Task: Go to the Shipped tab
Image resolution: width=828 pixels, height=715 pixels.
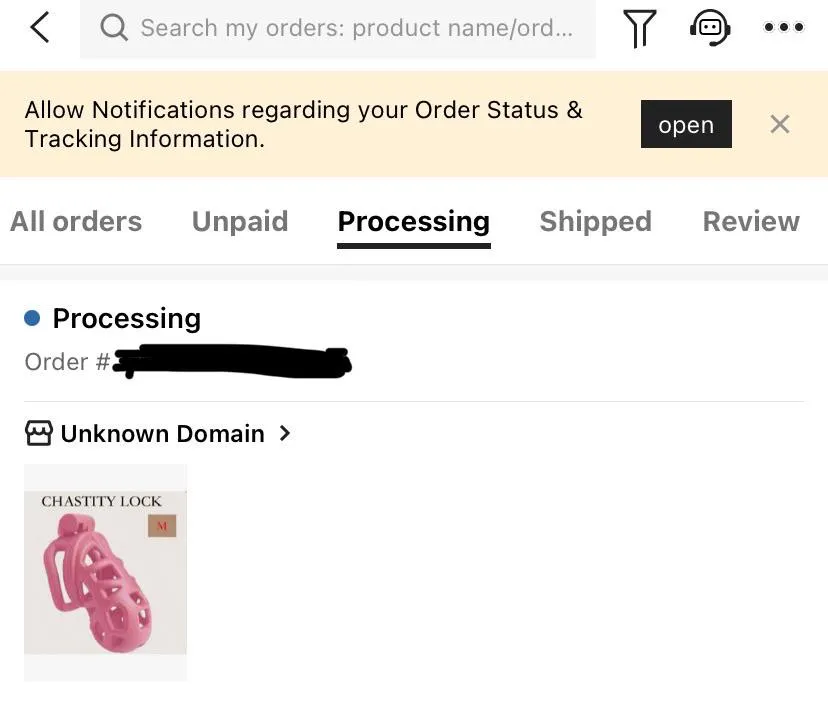Action: point(595,221)
